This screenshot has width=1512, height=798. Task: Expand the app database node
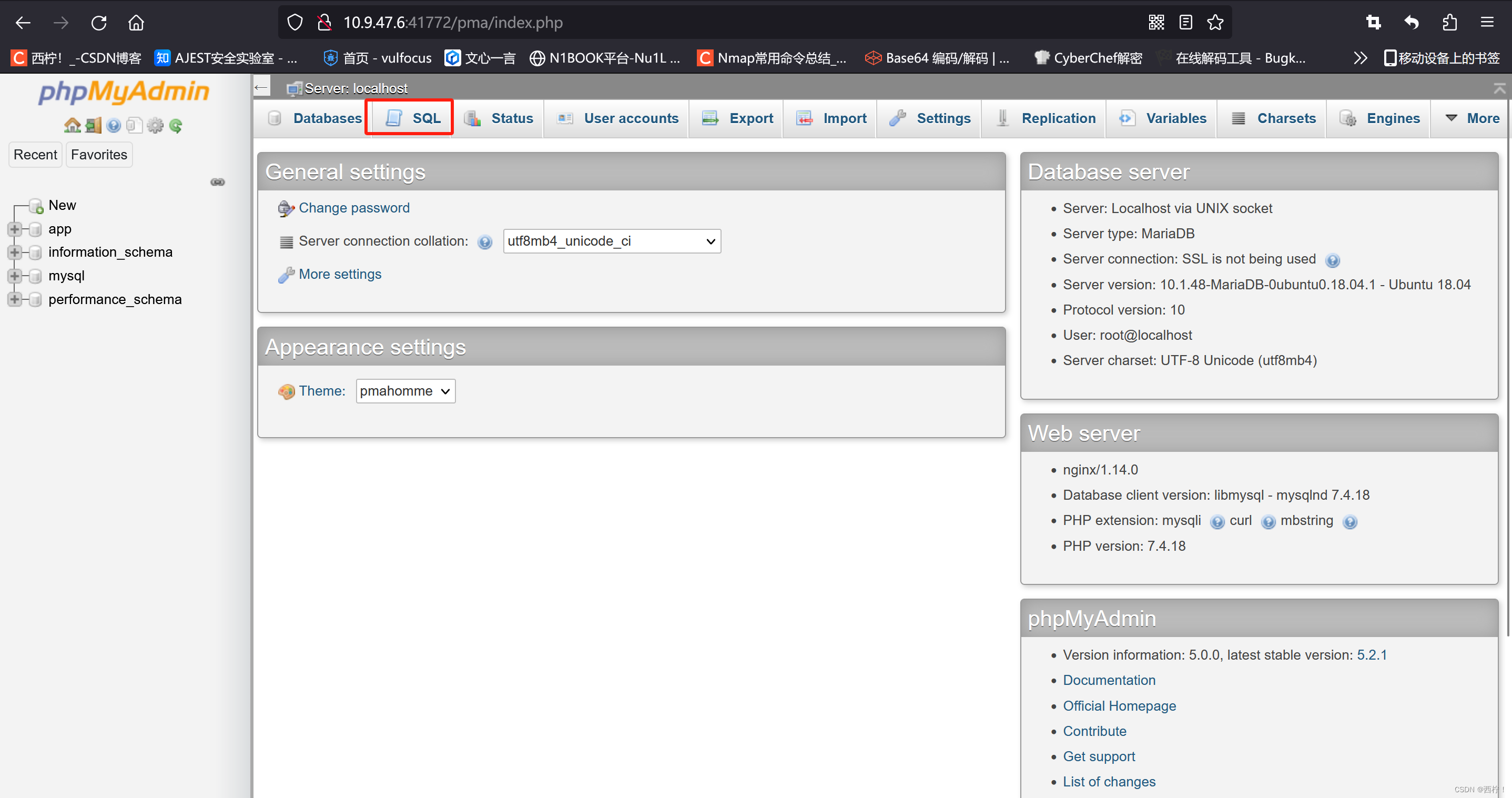coord(15,229)
